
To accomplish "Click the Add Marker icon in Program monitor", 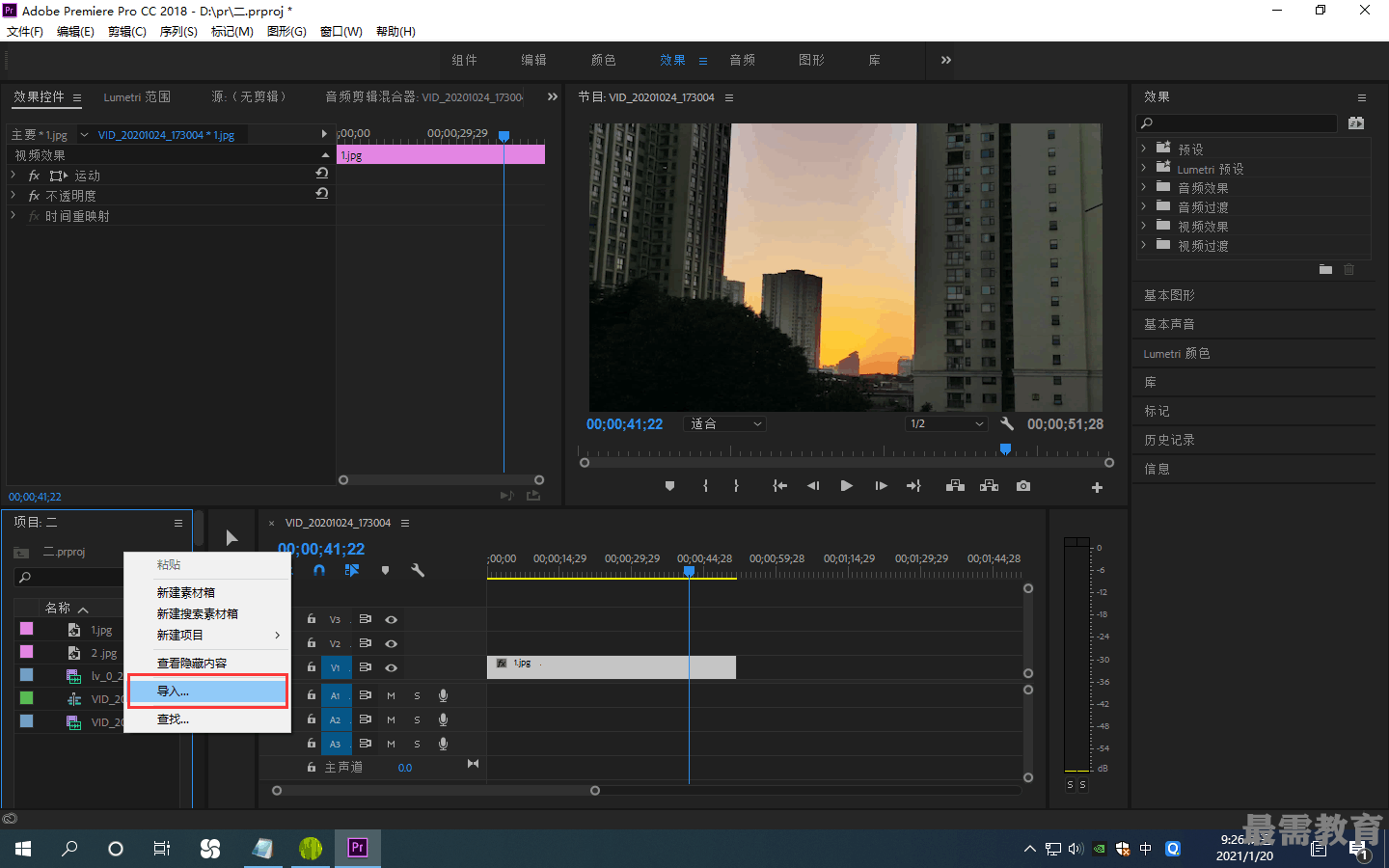I will [x=669, y=486].
